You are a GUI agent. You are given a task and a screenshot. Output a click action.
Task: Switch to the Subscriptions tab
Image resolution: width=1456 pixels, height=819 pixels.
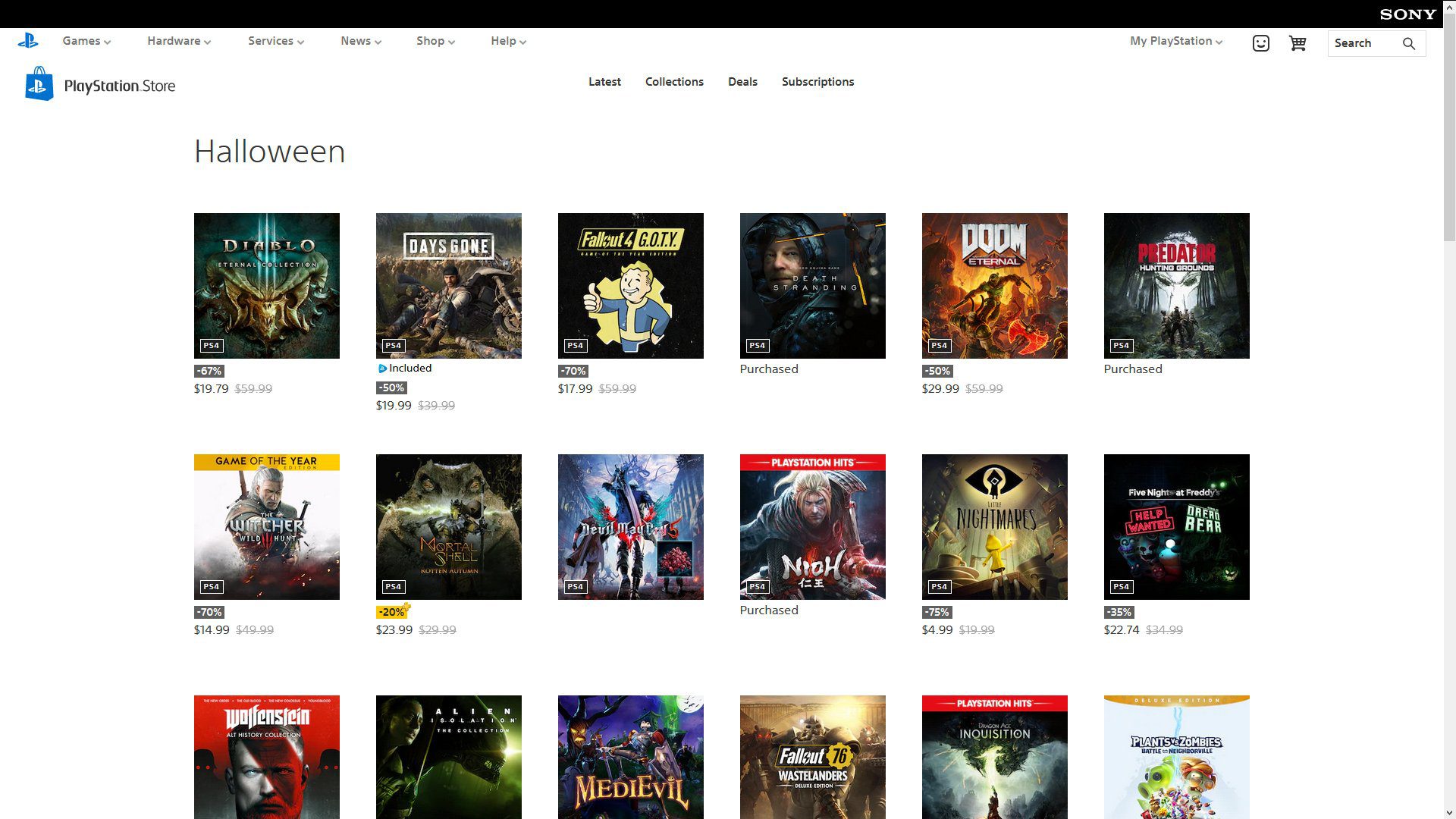click(817, 82)
